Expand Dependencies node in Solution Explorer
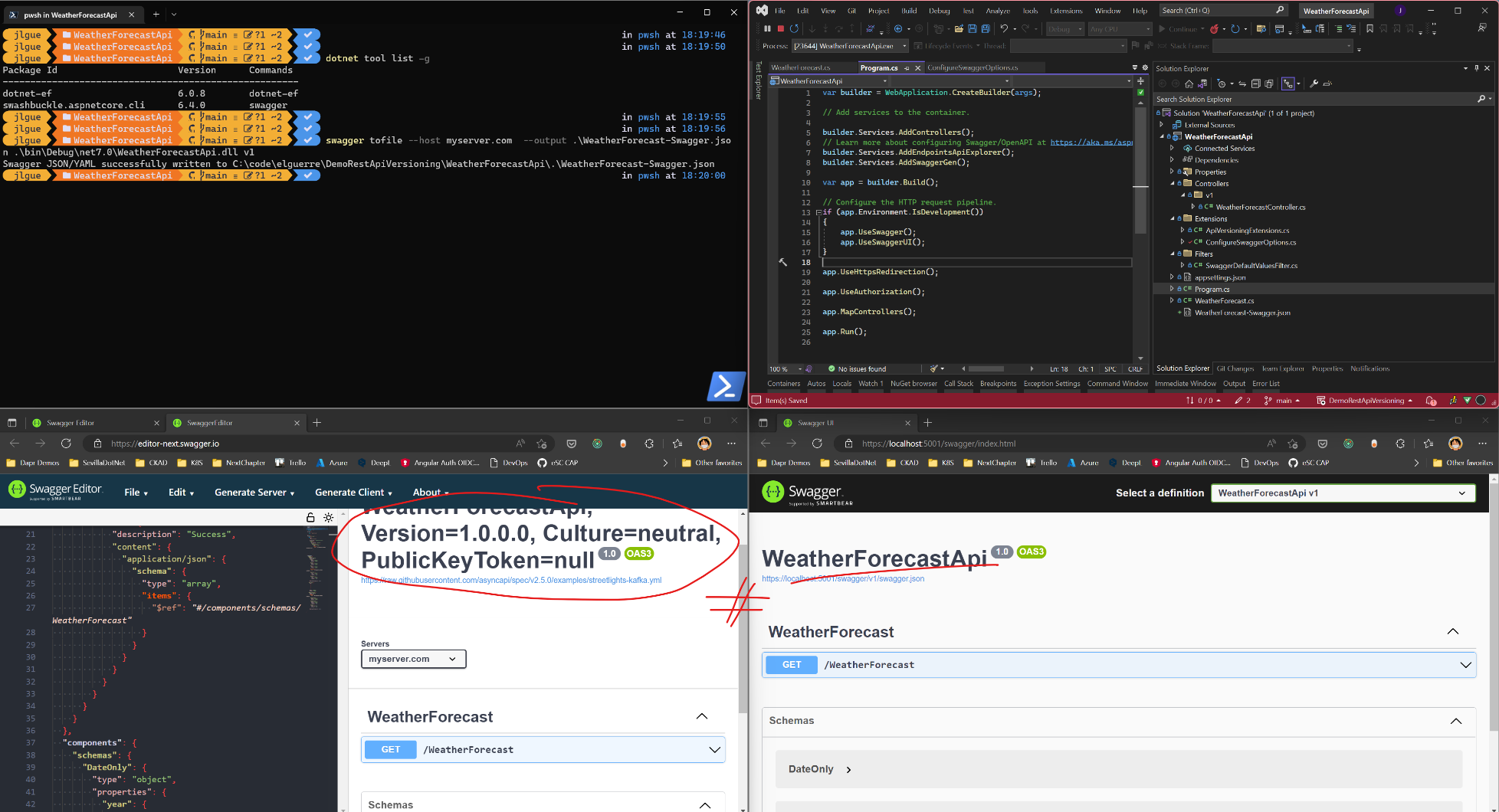Viewport: 1499px width, 812px height. (1172, 160)
